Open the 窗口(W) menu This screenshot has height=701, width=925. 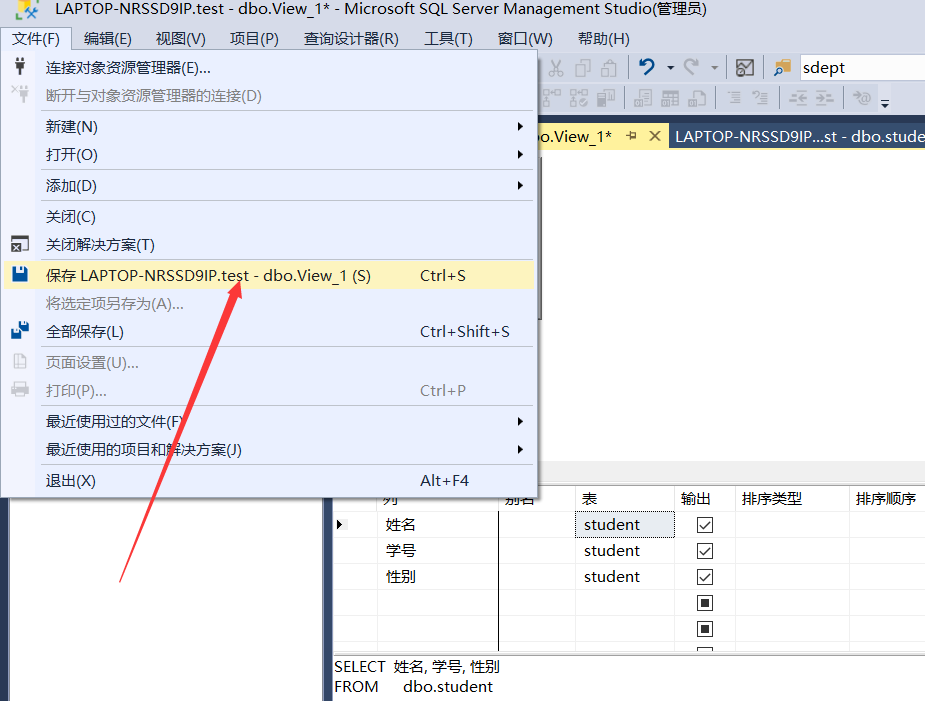[x=525, y=39]
